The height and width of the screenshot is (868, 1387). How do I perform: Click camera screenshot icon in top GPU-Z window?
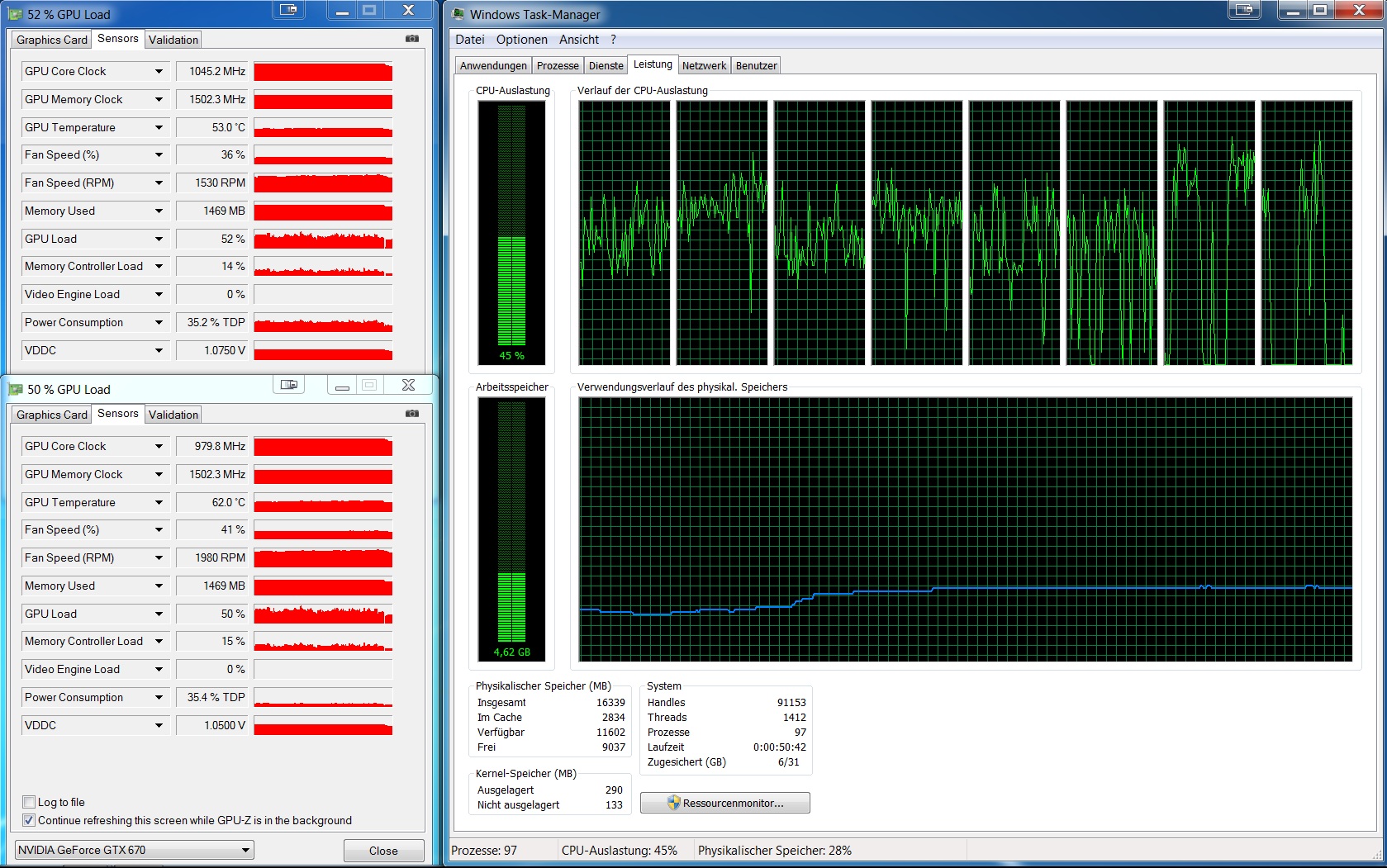pyautogui.click(x=412, y=39)
